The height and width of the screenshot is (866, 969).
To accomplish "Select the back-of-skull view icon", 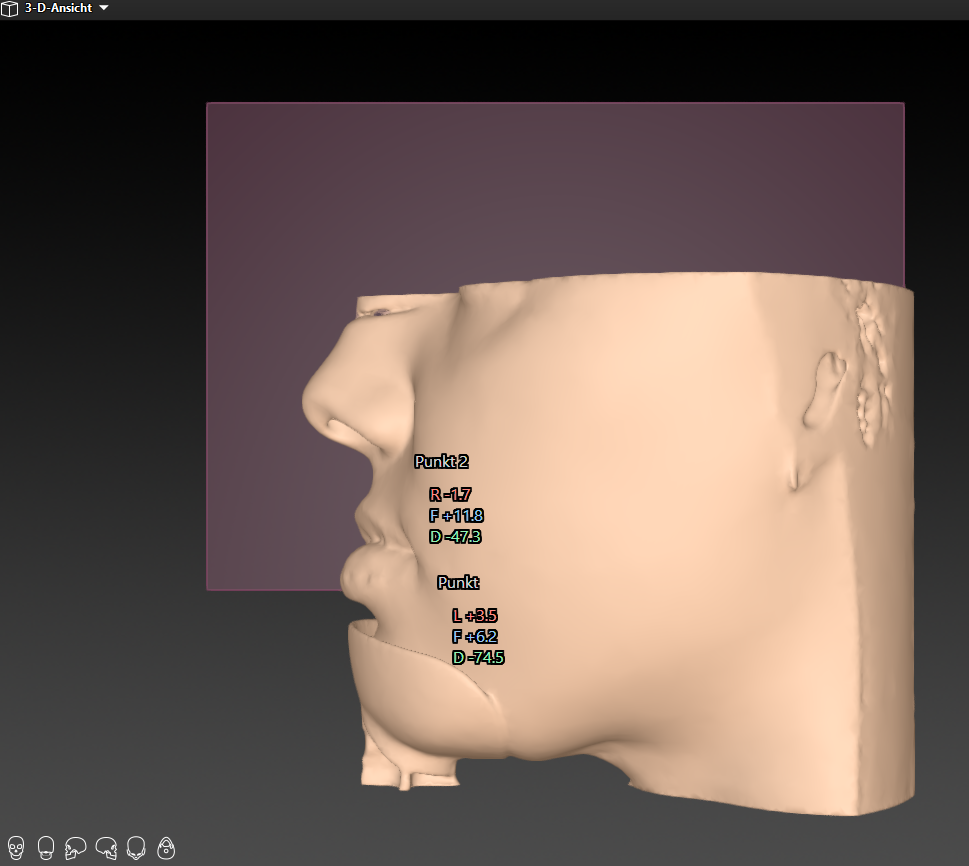I will coord(46,848).
